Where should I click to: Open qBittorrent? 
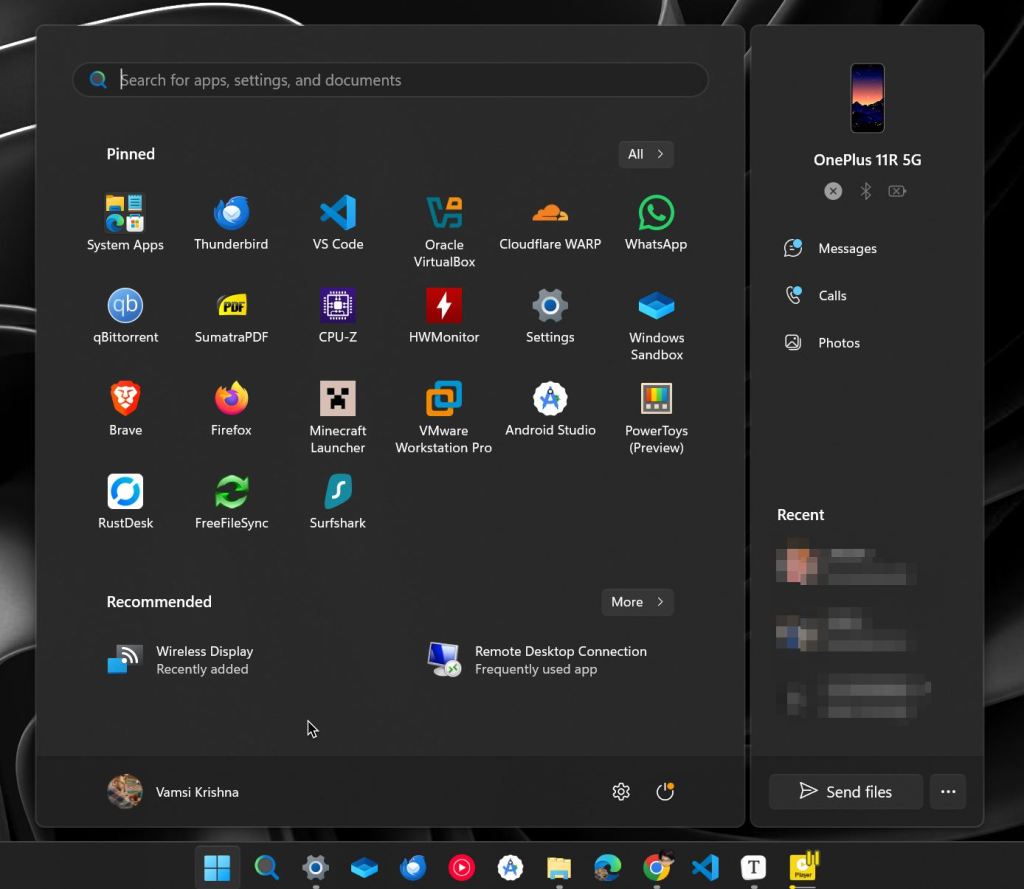125,315
